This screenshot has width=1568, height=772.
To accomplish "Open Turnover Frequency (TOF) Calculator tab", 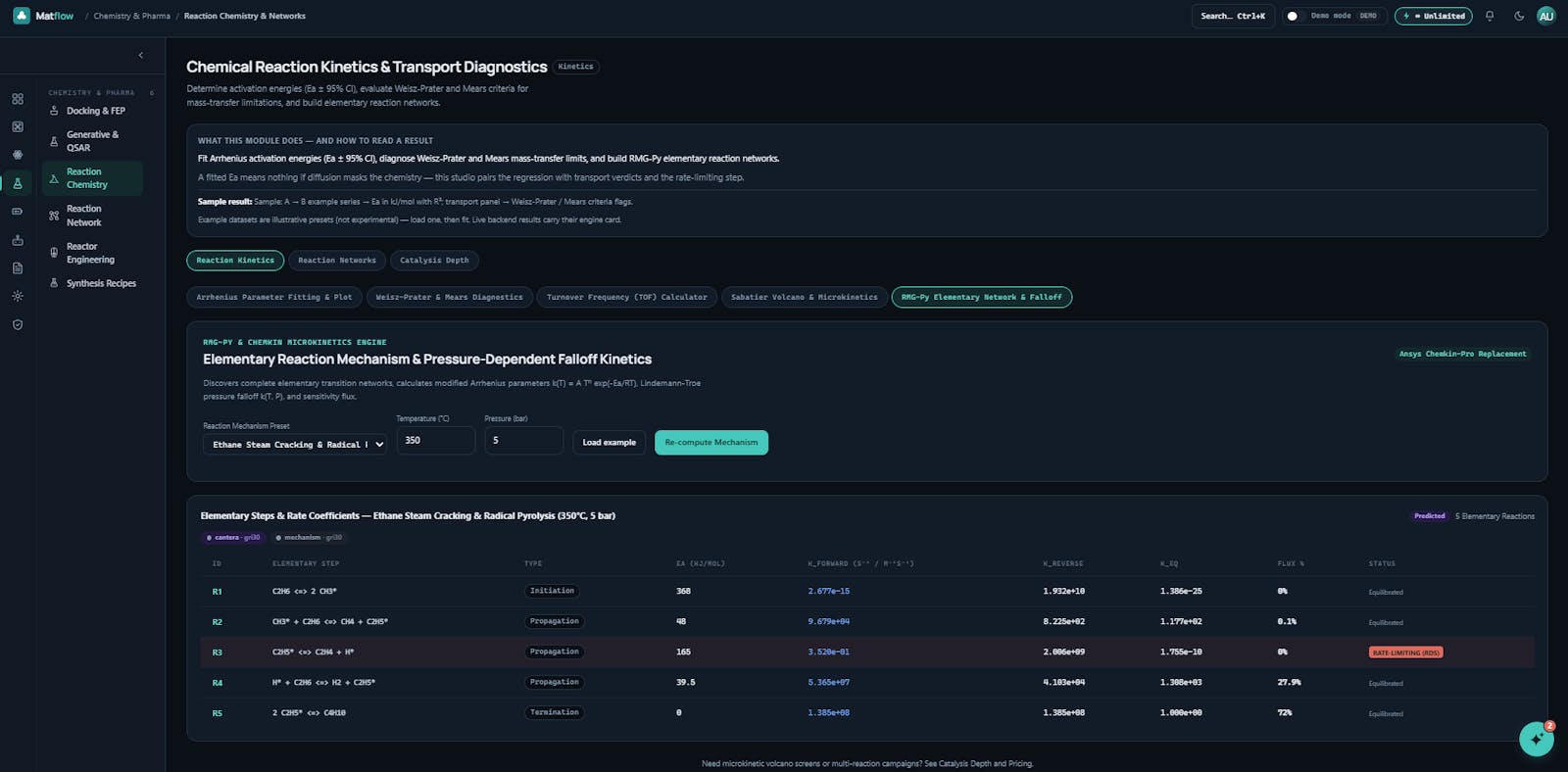I will pos(627,297).
